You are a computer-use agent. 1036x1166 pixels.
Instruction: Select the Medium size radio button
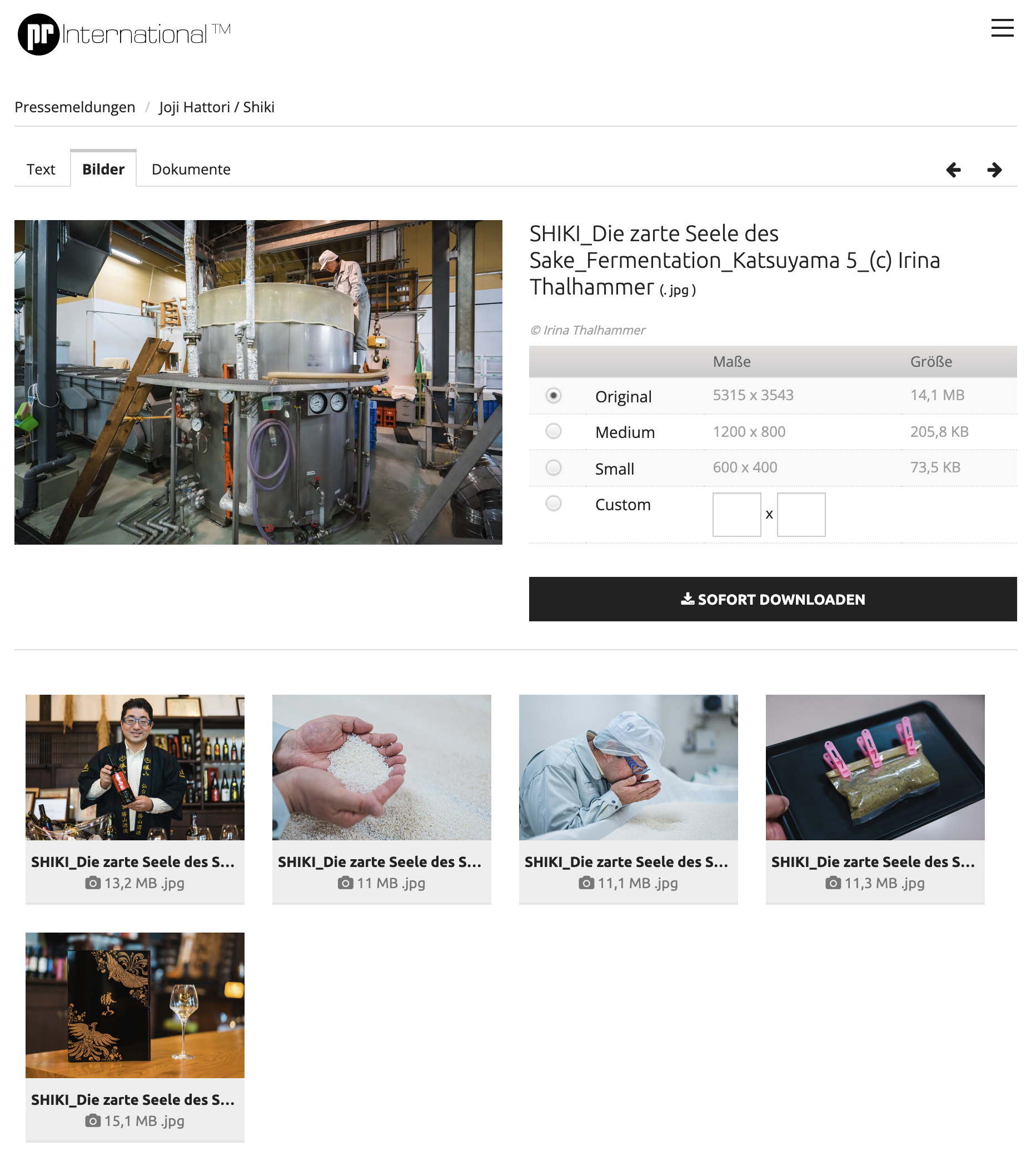[x=553, y=431]
